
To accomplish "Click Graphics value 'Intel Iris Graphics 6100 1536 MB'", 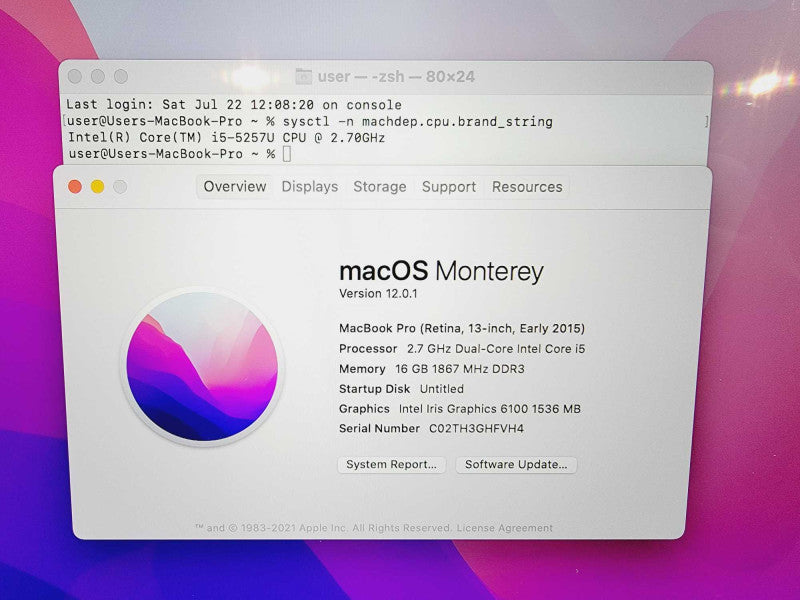I will tap(490, 409).
